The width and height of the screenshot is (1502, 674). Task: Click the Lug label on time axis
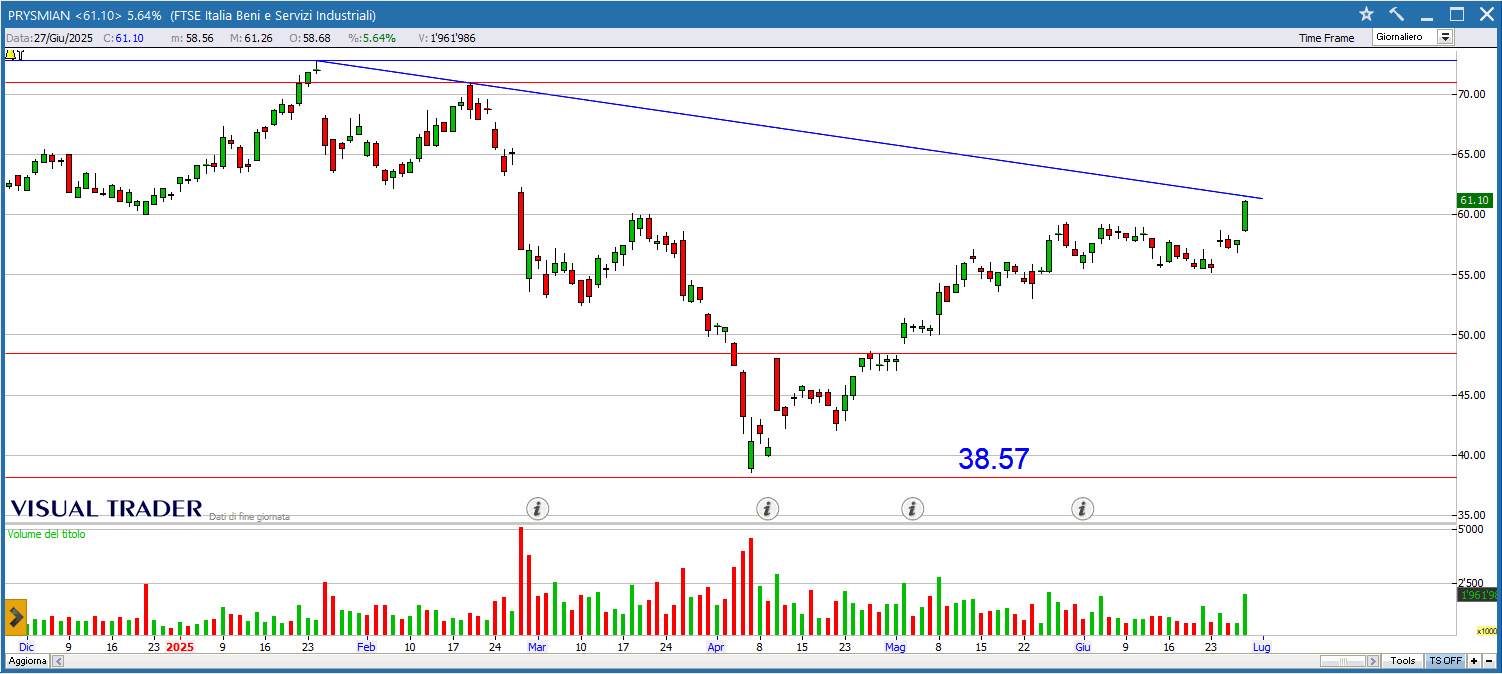(1262, 647)
